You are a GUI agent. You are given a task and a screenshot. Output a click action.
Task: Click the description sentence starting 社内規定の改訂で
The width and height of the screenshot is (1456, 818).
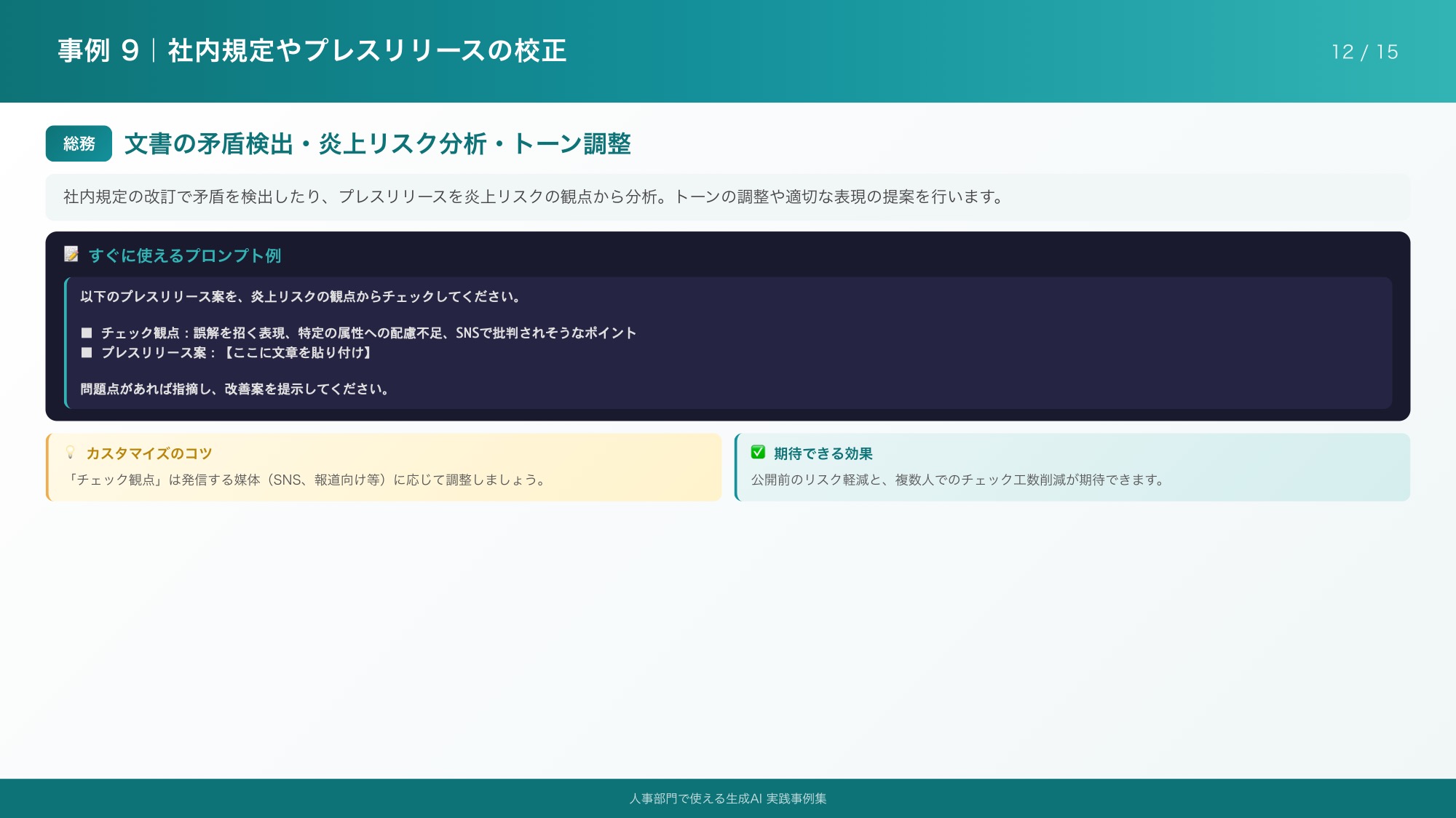(x=534, y=196)
